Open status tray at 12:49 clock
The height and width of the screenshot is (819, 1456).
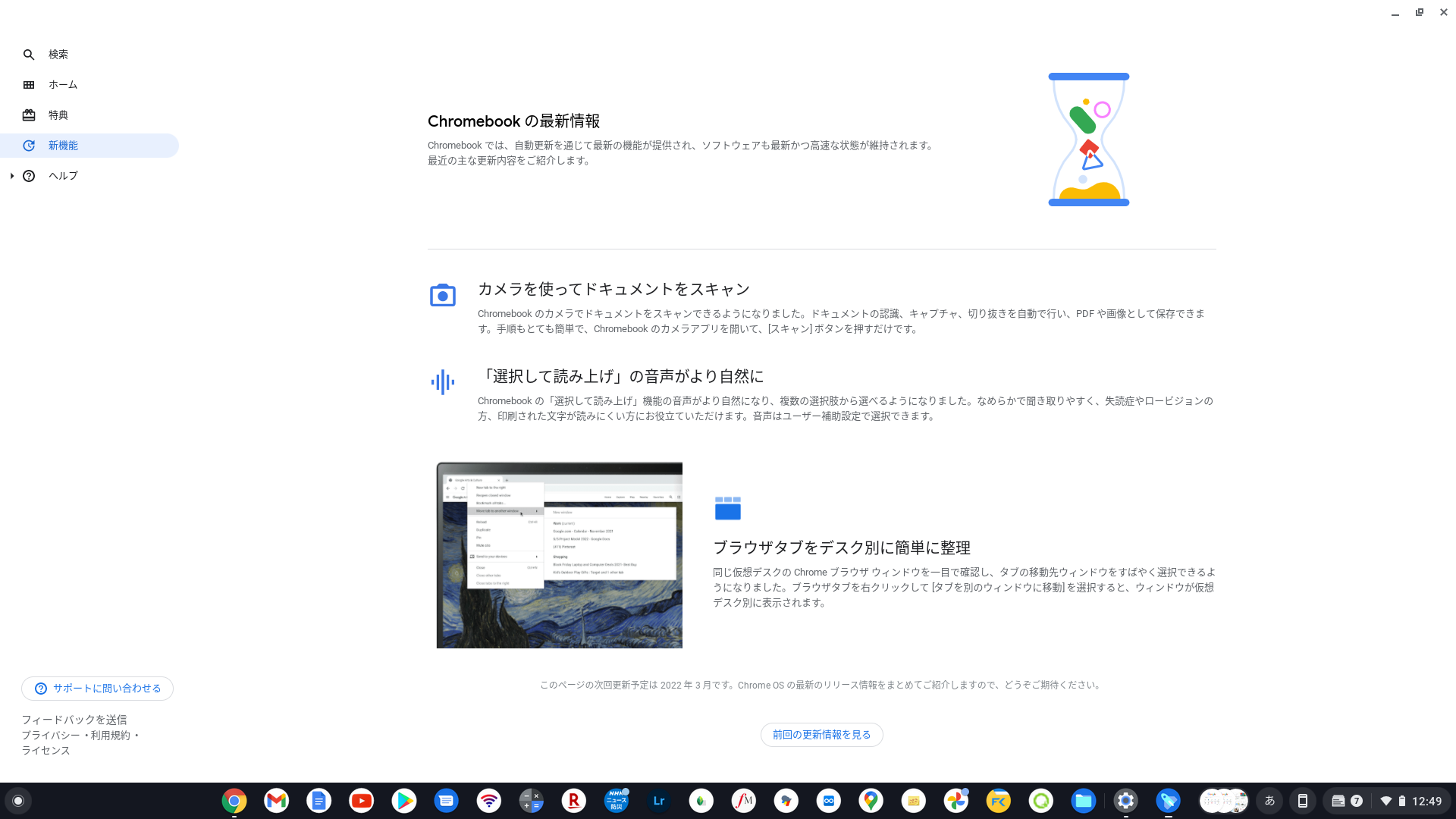pyautogui.click(x=1411, y=801)
